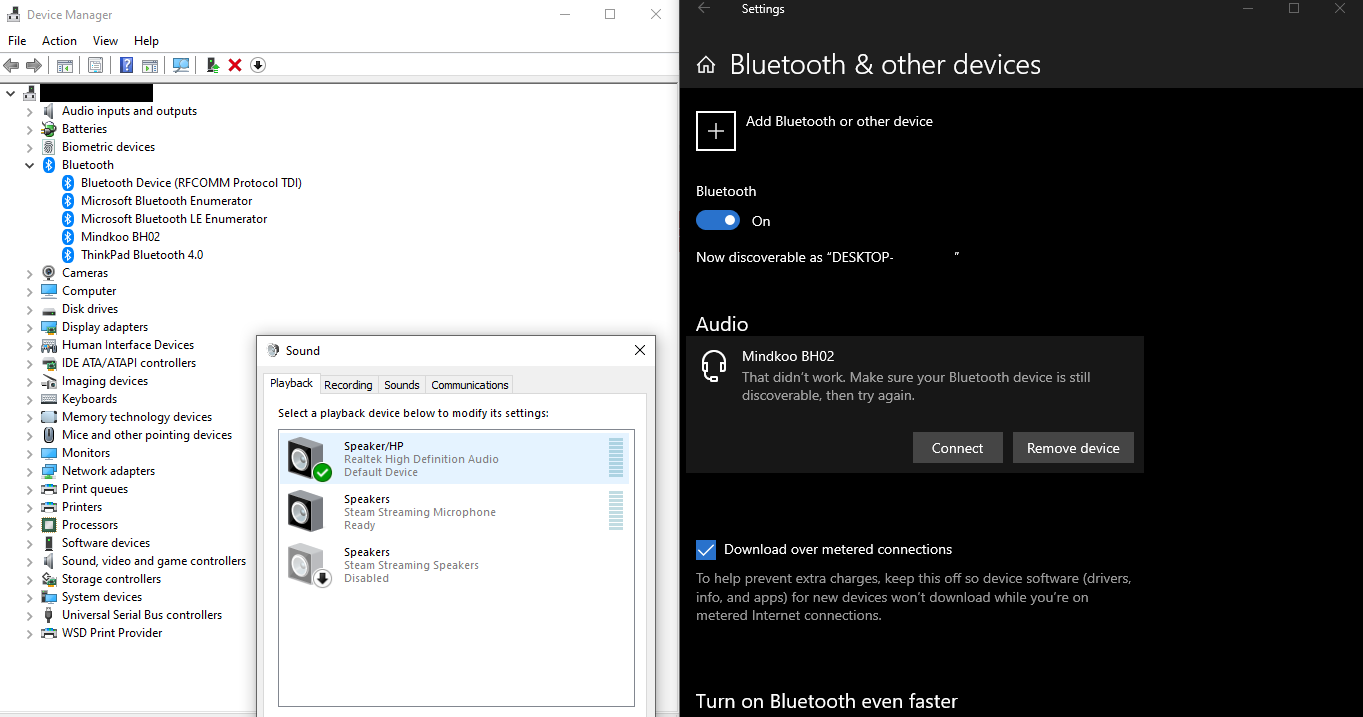Select Microsoft Bluetooth LE Enumerator
Viewport: 1363px width, 717px height.
tap(174, 219)
